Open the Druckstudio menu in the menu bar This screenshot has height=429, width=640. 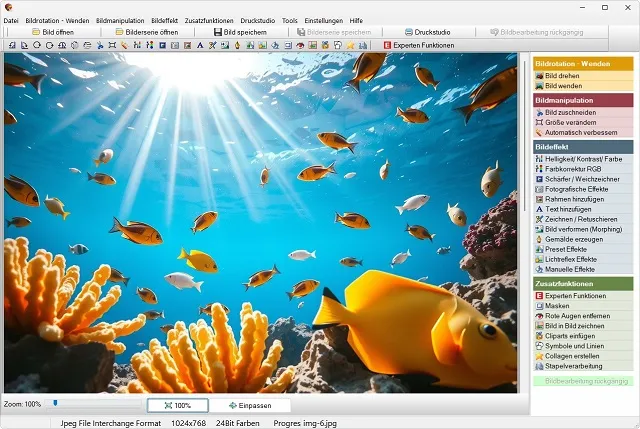(x=258, y=20)
